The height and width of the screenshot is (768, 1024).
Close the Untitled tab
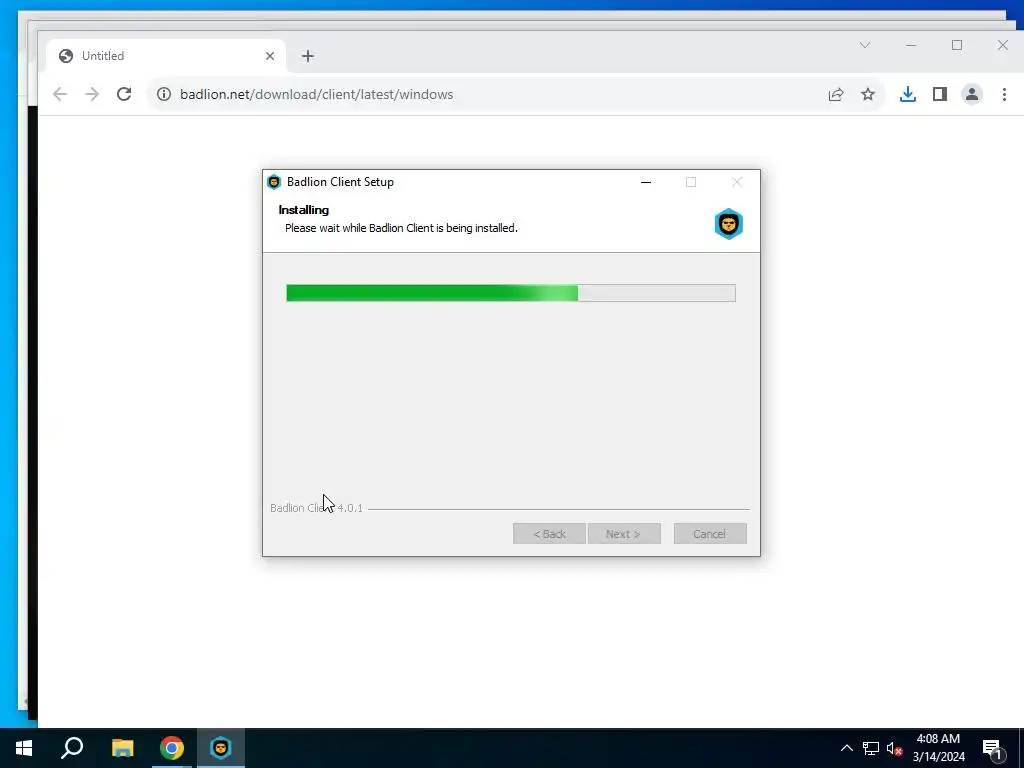tap(270, 56)
